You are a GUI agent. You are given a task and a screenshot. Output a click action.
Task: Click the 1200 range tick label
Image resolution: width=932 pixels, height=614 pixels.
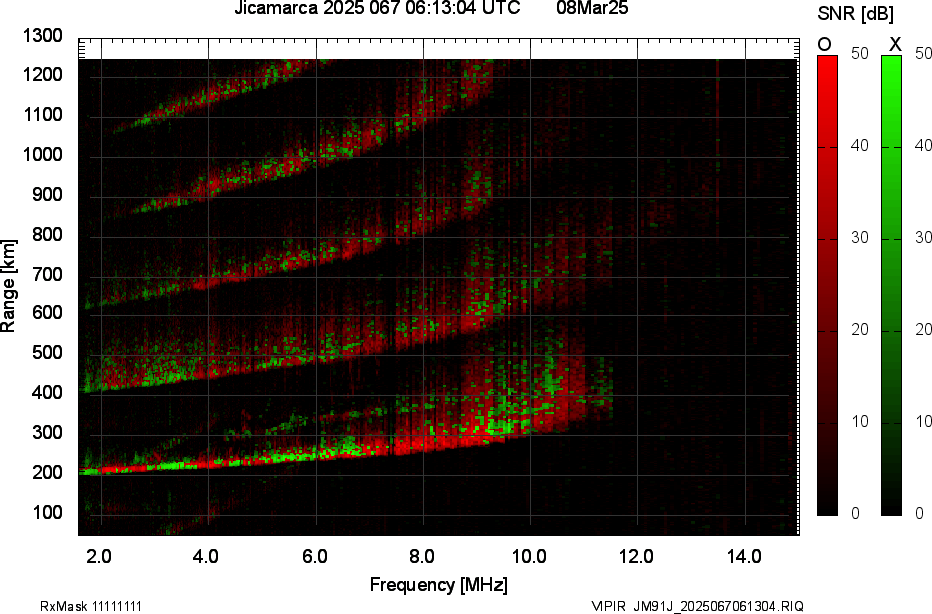43,75
